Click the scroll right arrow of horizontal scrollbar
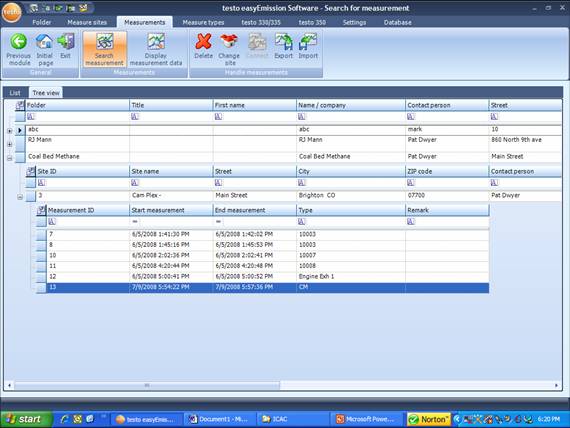This screenshot has height=428, width=570. (x=556, y=385)
